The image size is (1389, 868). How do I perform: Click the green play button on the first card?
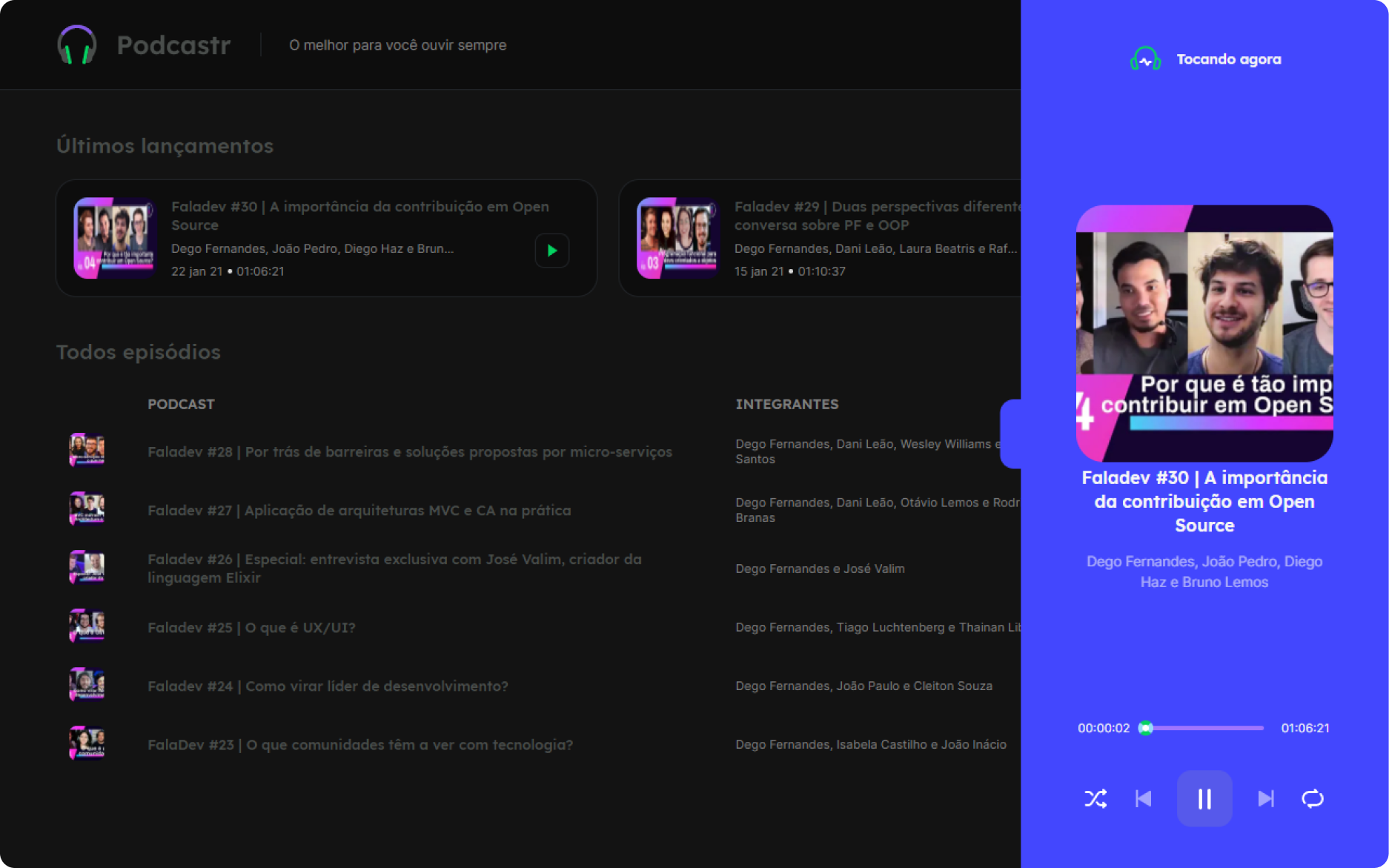pos(551,251)
